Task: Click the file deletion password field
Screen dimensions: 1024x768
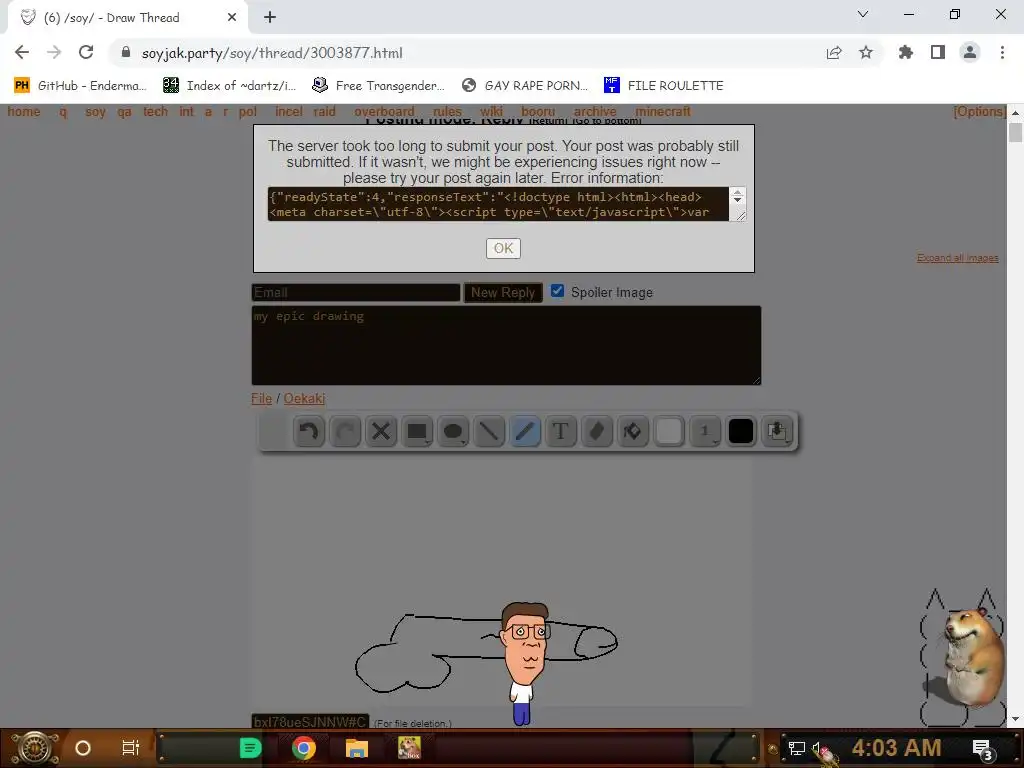Action: [x=310, y=722]
